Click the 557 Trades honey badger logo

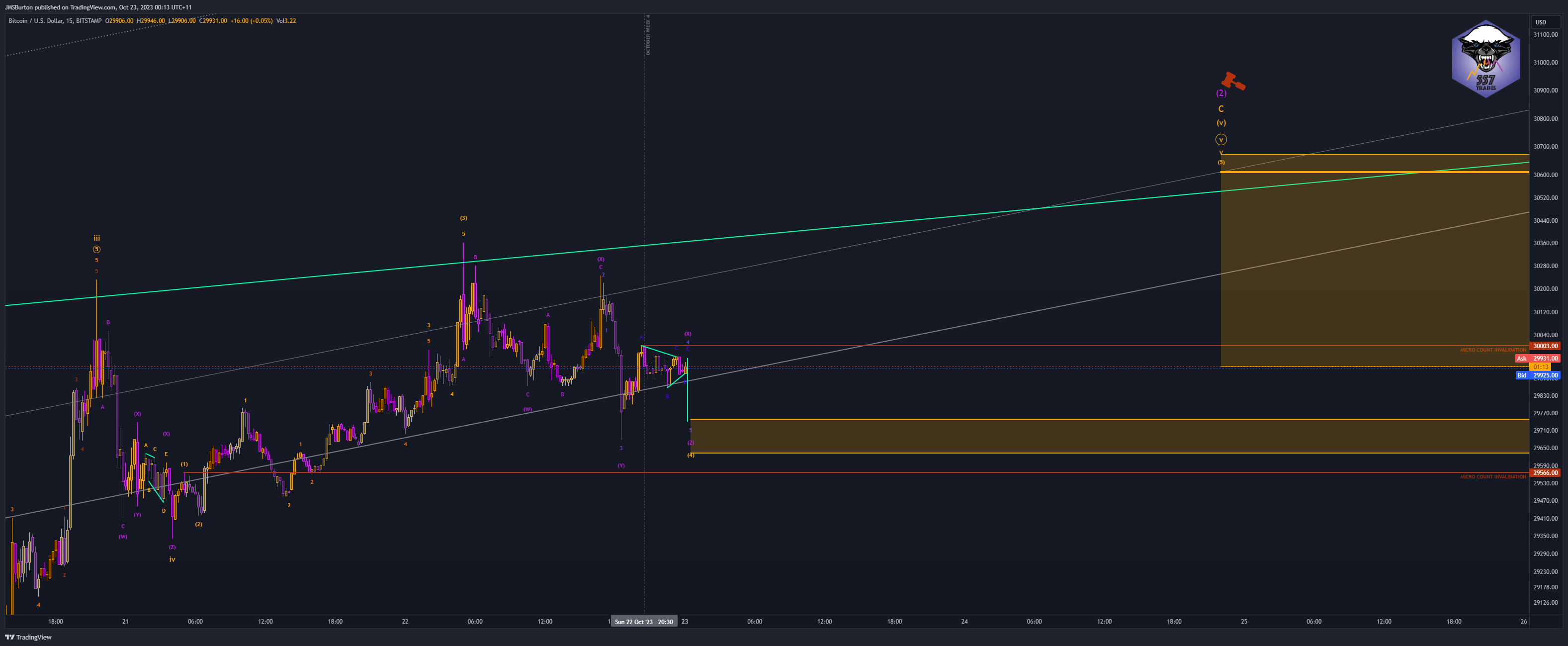(x=1485, y=59)
